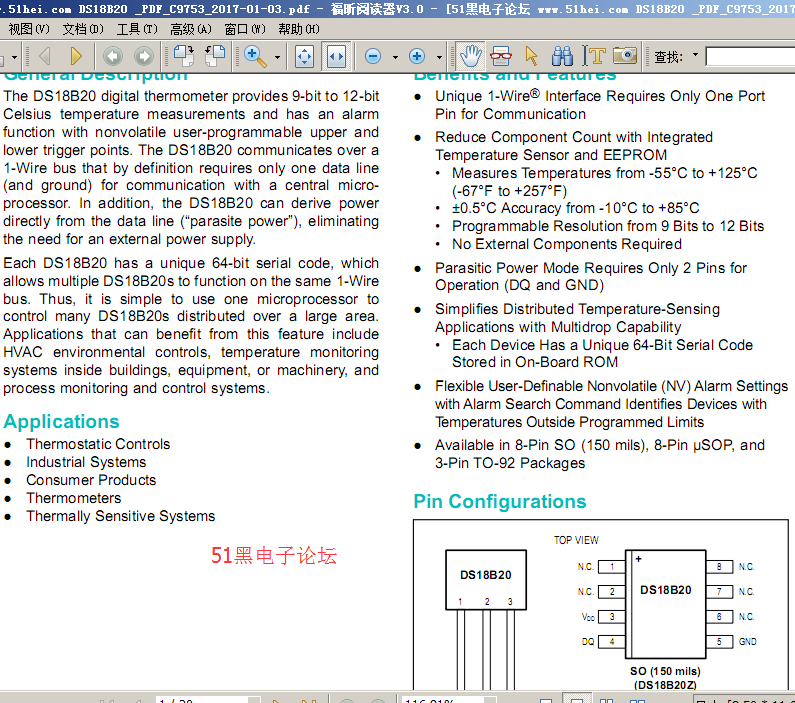Open the 高级(A) menu

click(191, 29)
